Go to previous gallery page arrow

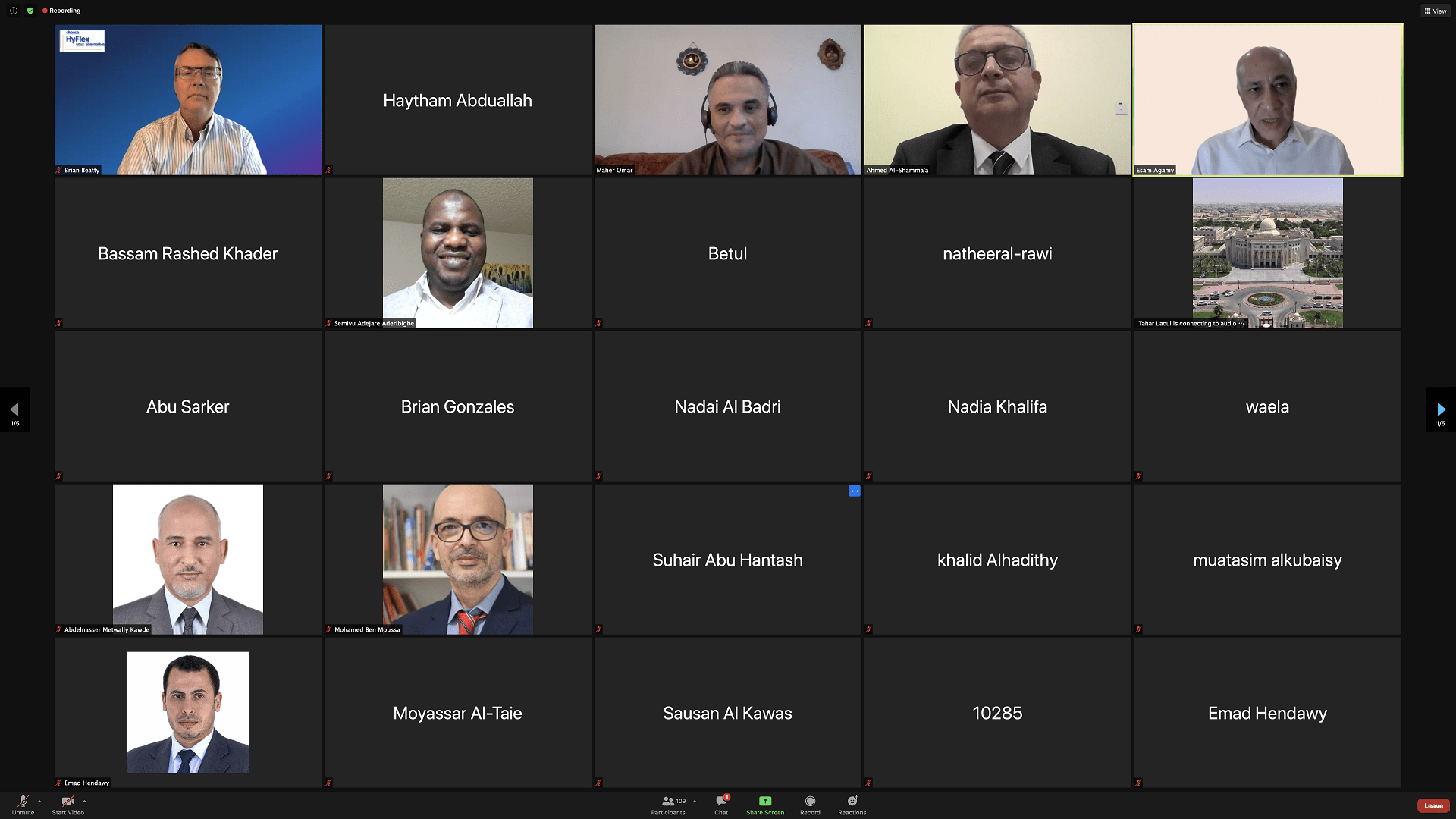tap(14, 409)
